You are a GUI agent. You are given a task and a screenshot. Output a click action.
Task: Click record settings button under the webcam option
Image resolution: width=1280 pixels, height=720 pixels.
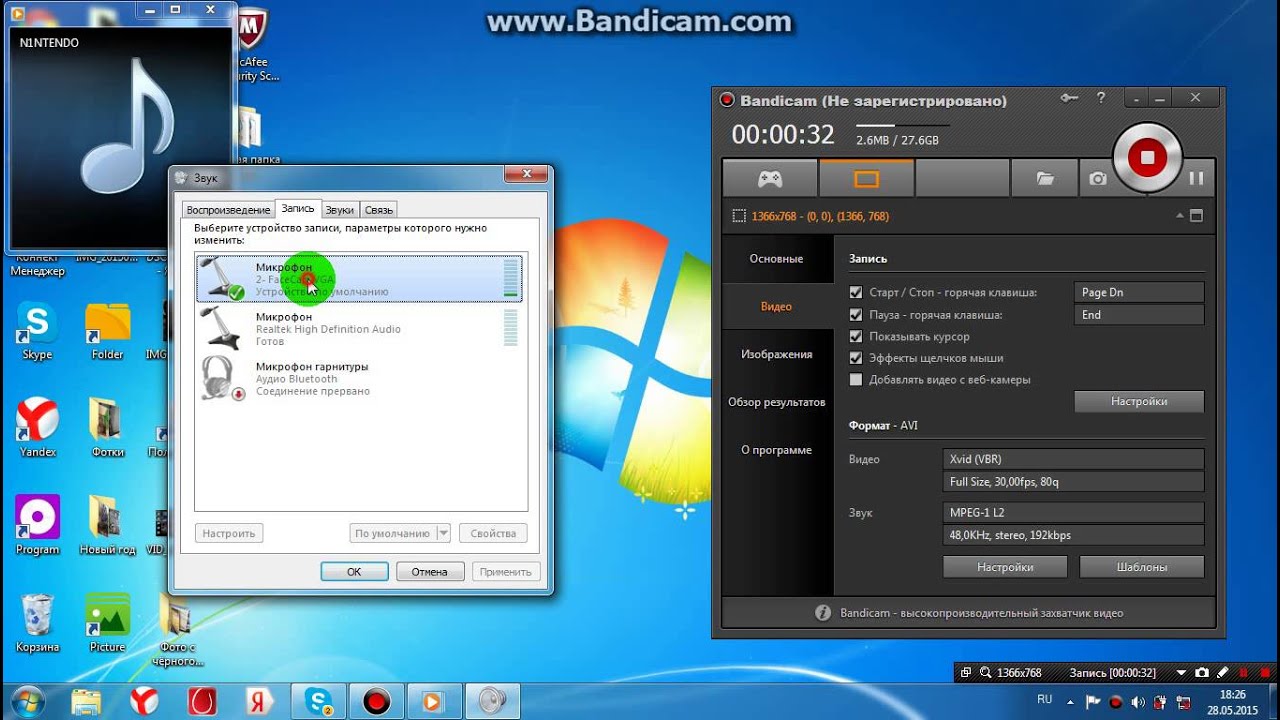point(1139,401)
